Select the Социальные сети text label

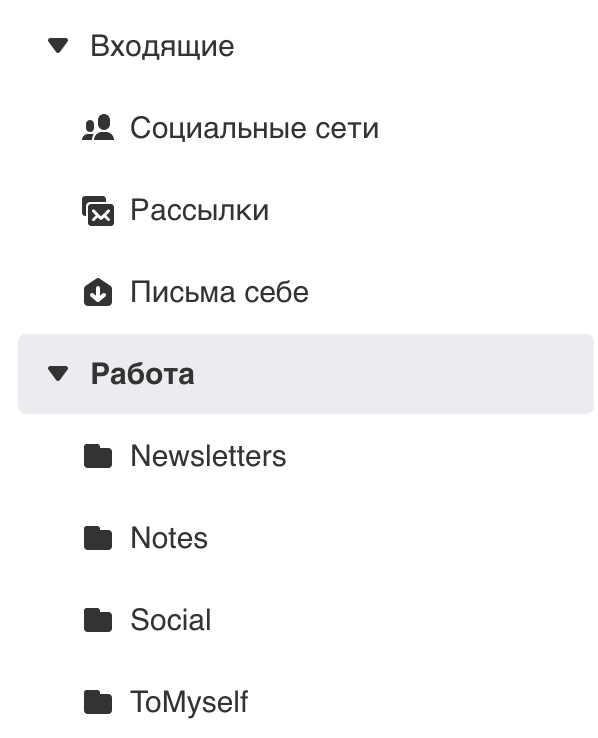pyautogui.click(x=255, y=128)
